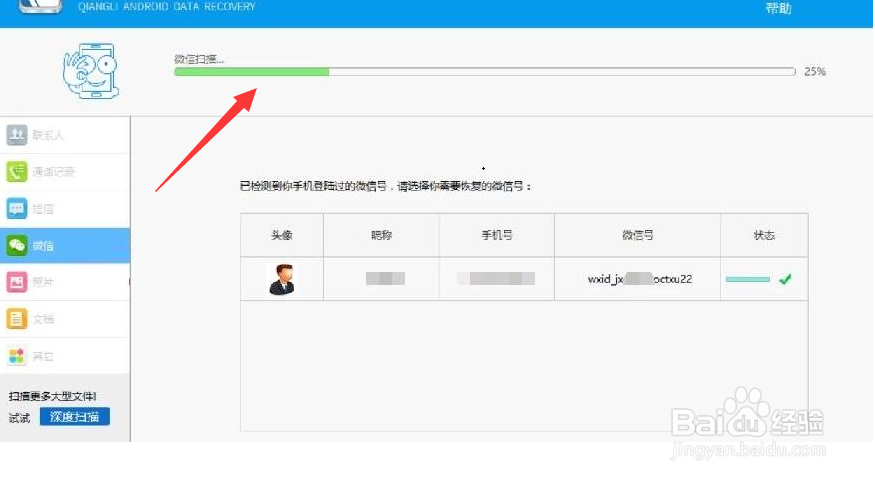
Task: Click the app logo in title bar
Action: click(x=40, y=6)
